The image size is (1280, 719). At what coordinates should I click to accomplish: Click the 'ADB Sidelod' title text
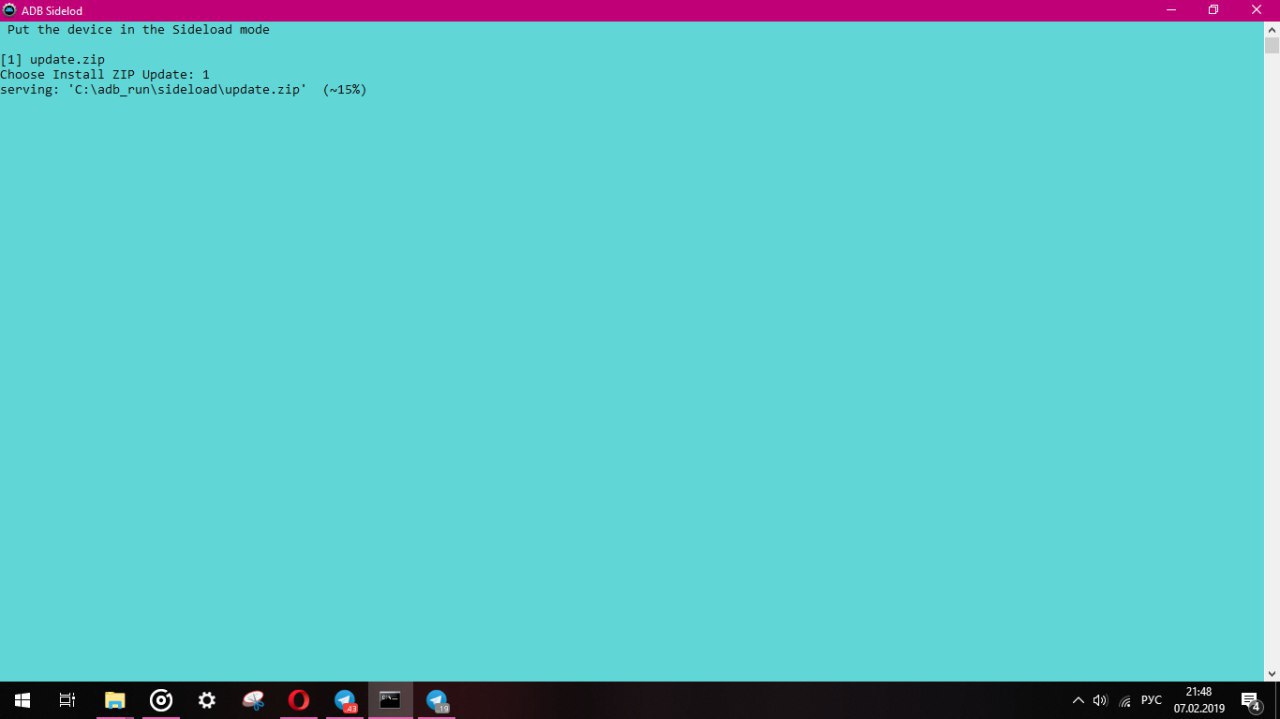click(x=52, y=11)
